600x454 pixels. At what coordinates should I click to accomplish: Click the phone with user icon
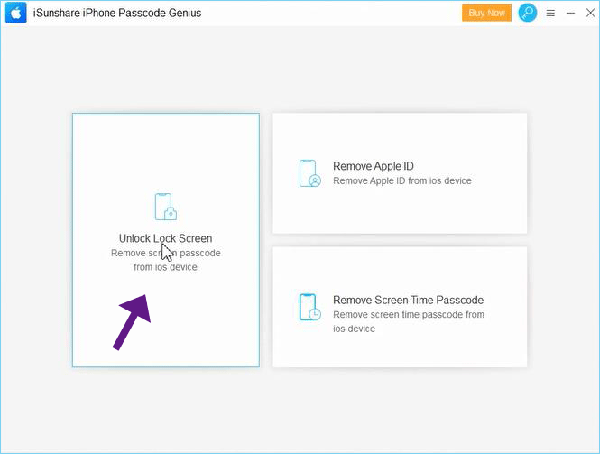point(310,173)
